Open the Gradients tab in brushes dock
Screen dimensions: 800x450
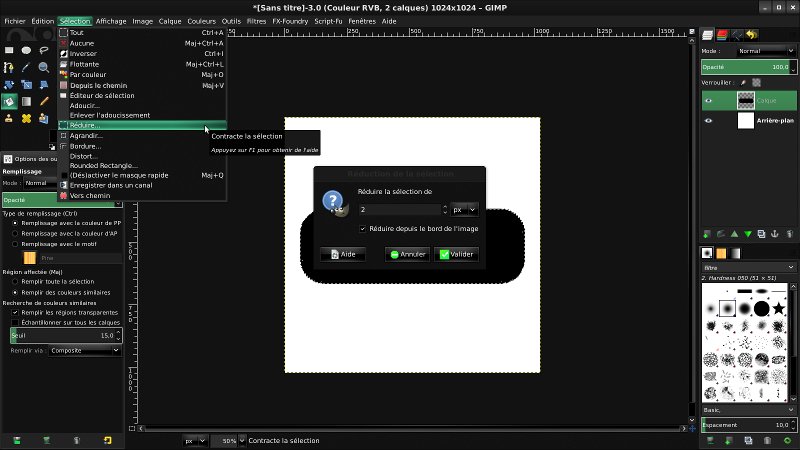735,254
